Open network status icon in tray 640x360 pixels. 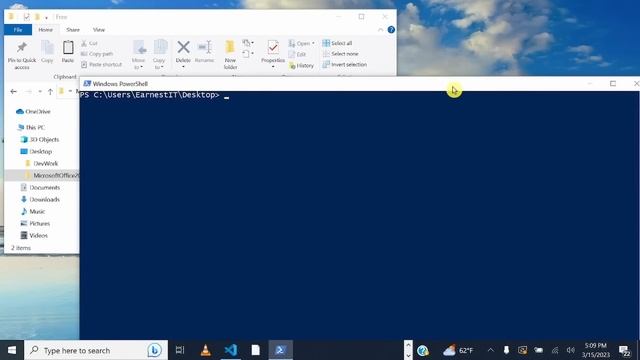coord(555,350)
